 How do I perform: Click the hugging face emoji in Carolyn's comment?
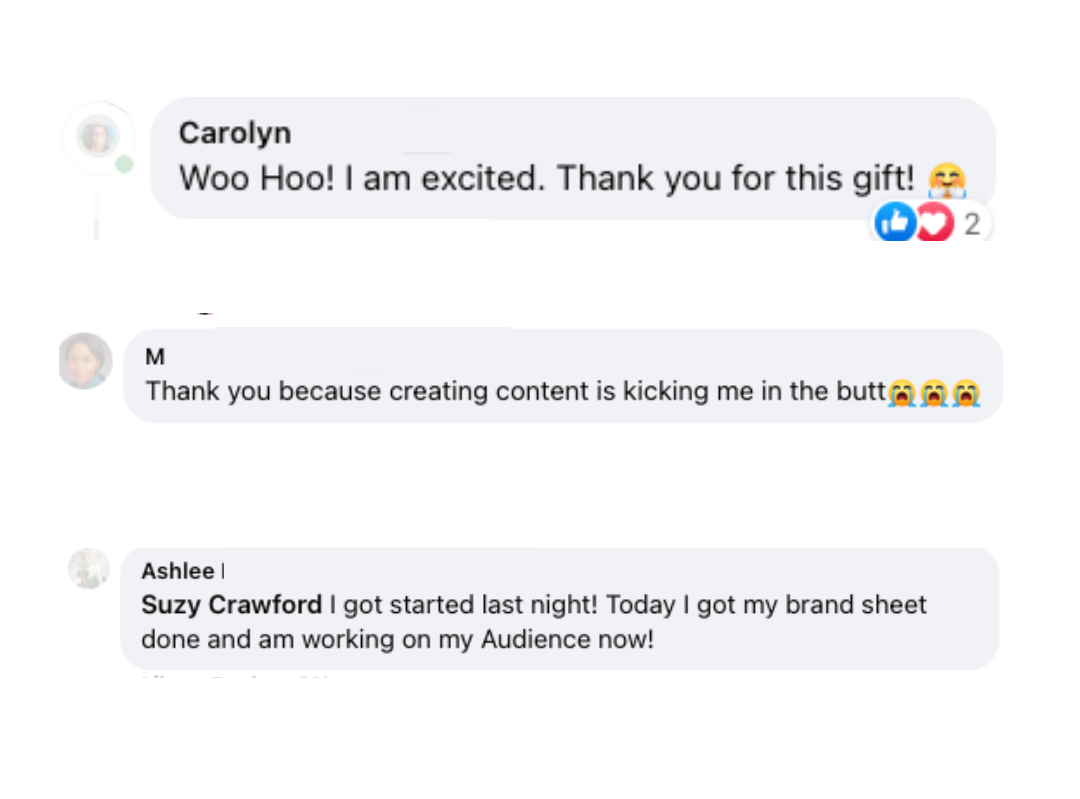coord(947,180)
